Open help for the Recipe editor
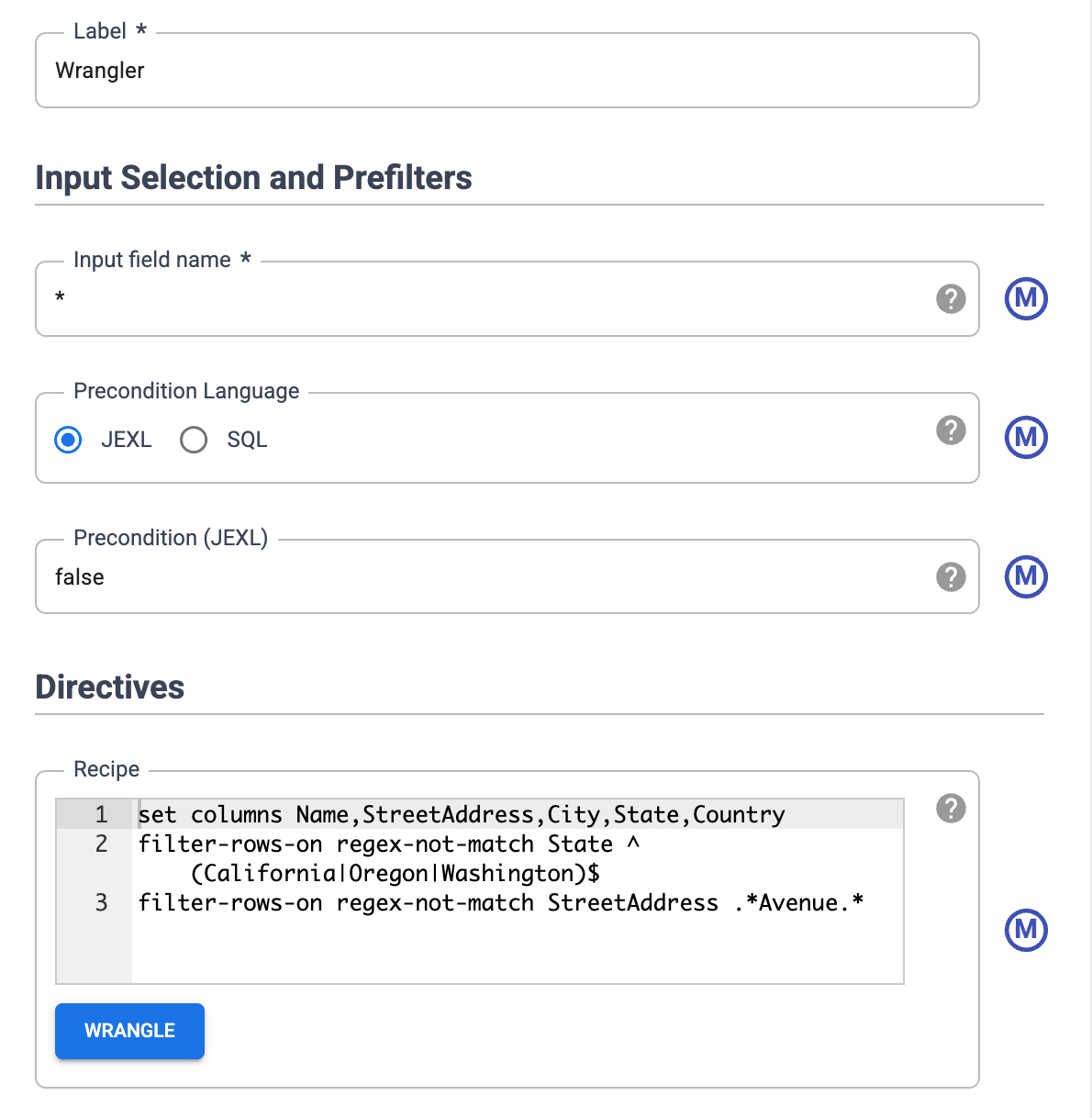 951,809
